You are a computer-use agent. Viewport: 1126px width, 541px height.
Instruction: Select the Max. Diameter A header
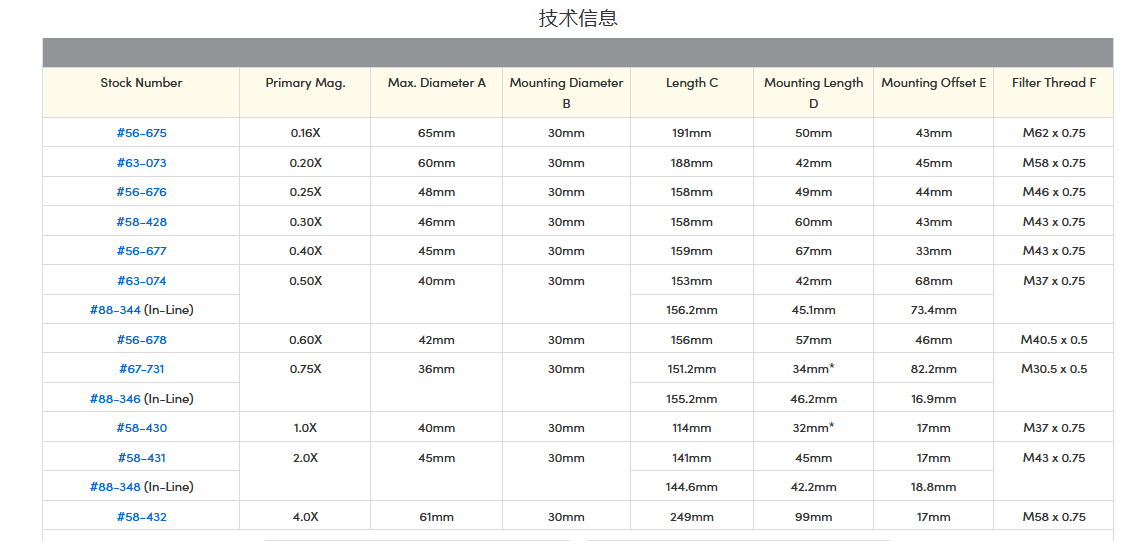pos(436,83)
